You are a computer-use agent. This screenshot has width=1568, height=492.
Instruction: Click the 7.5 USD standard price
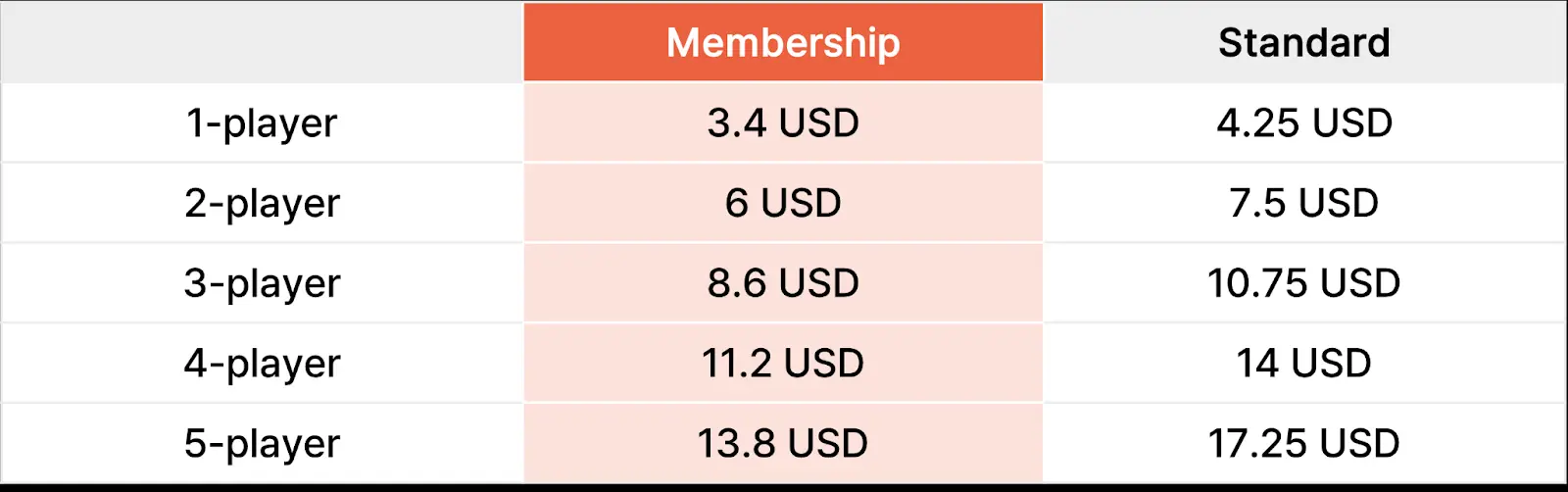click(1304, 204)
